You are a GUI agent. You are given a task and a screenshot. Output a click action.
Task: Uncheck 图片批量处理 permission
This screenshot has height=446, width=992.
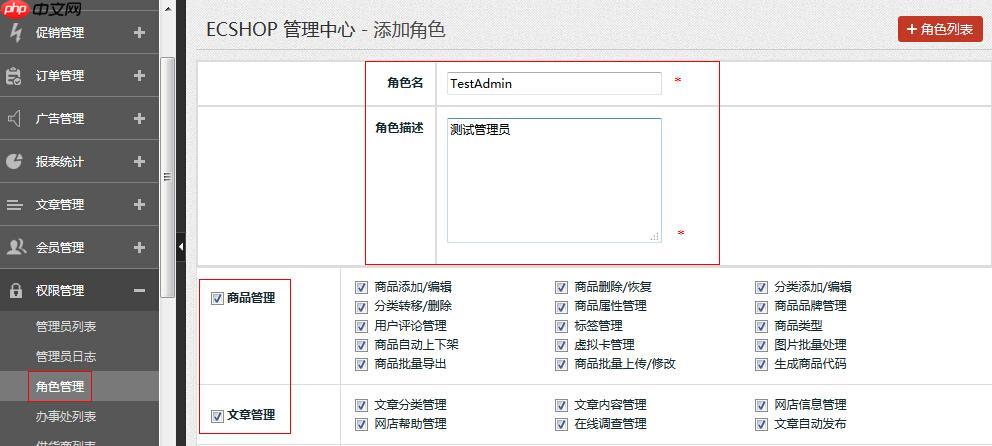pyautogui.click(x=761, y=345)
